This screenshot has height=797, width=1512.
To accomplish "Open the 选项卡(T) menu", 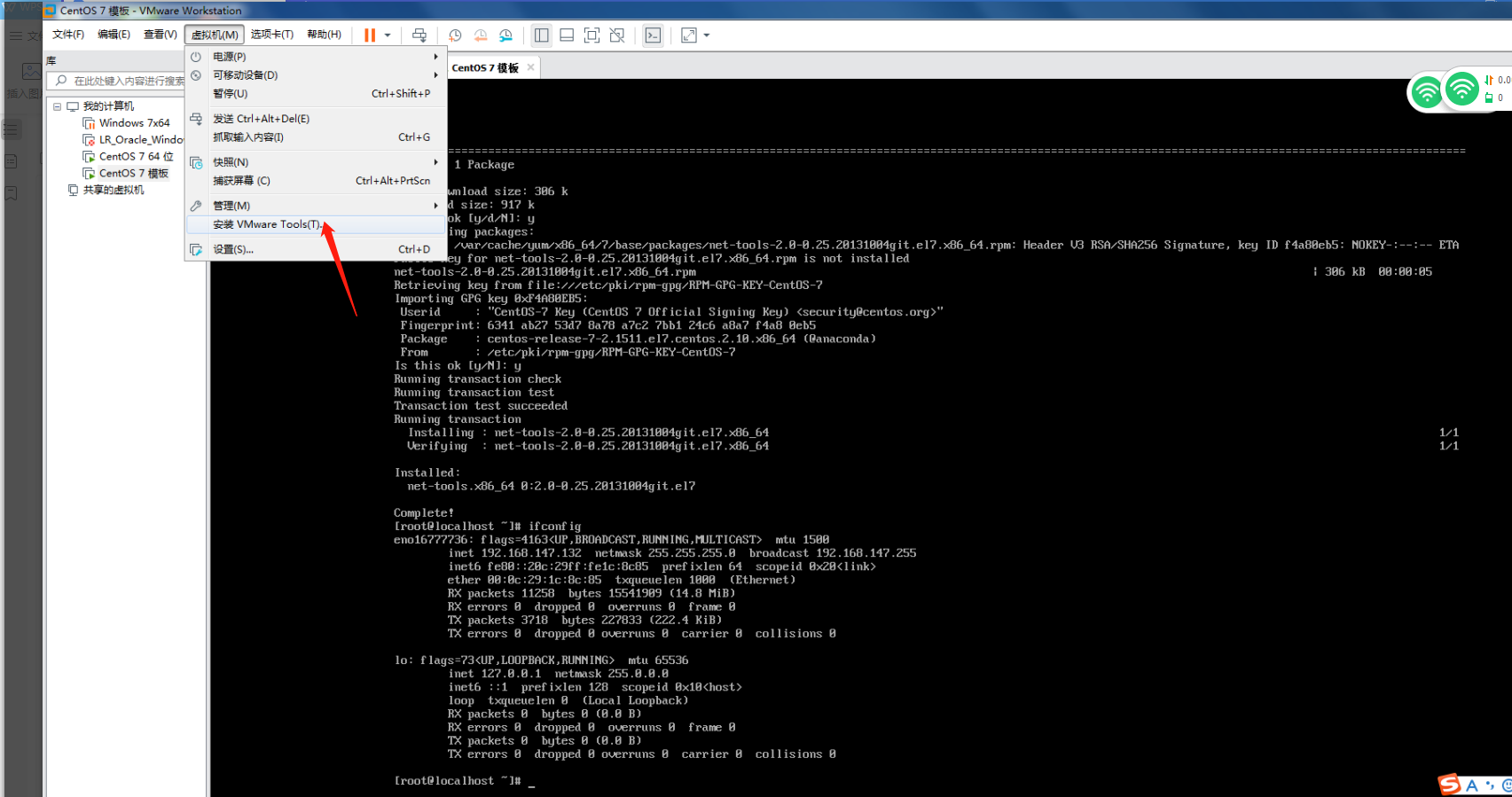I will click(271, 35).
